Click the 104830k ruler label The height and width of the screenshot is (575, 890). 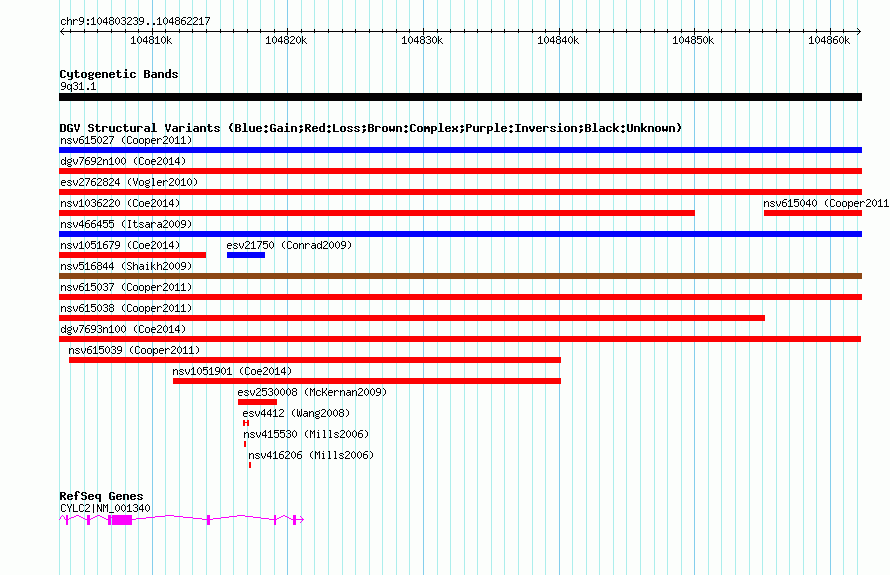pyautogui.click(x=422, y=40)
